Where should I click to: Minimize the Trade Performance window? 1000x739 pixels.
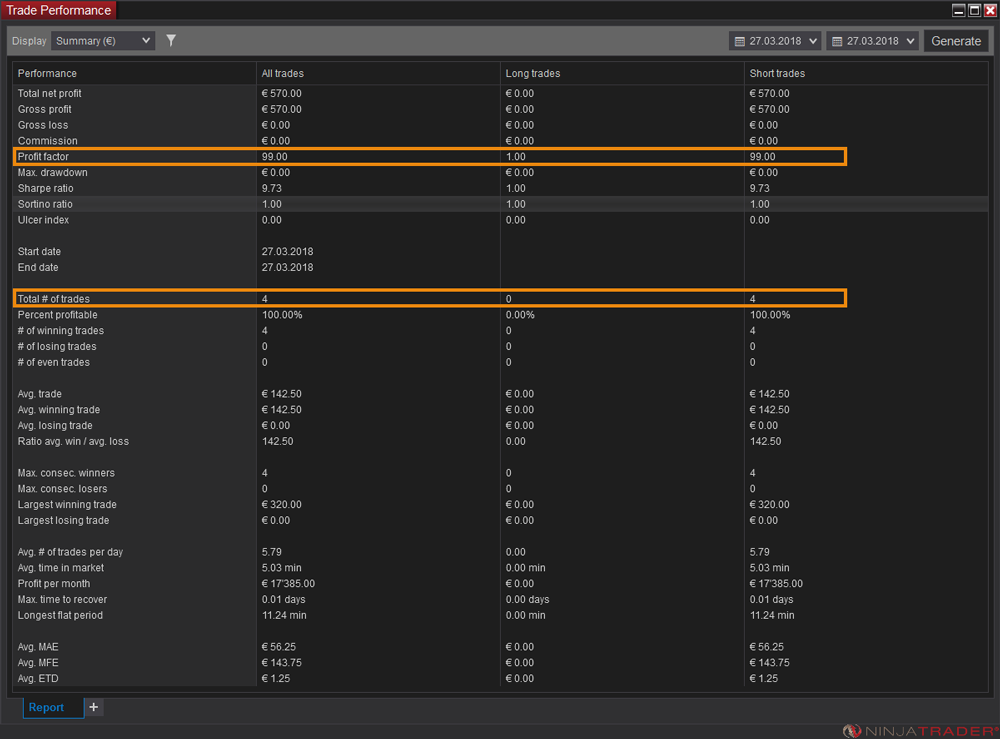[958, 10]
